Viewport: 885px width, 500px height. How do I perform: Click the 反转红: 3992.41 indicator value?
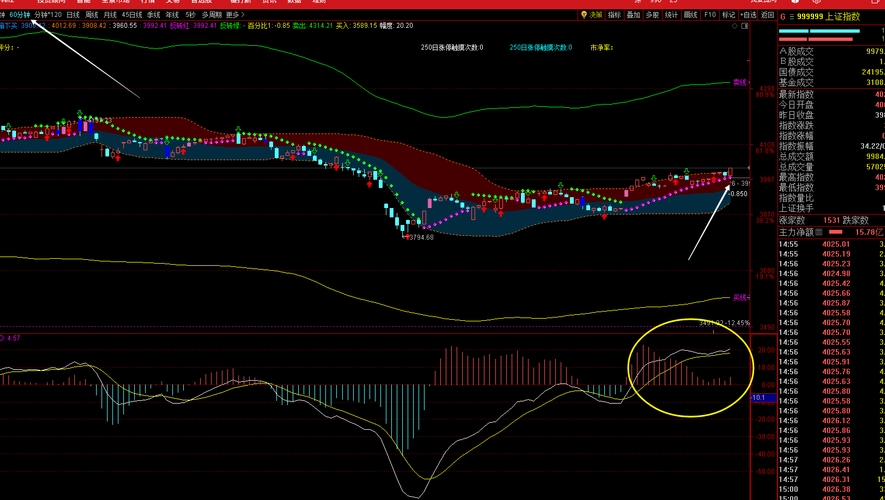[192, 25]
